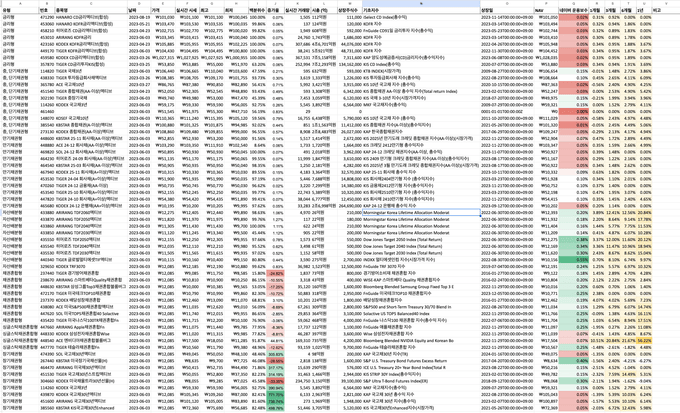Select the cell with code 453010

click(47, 37)
